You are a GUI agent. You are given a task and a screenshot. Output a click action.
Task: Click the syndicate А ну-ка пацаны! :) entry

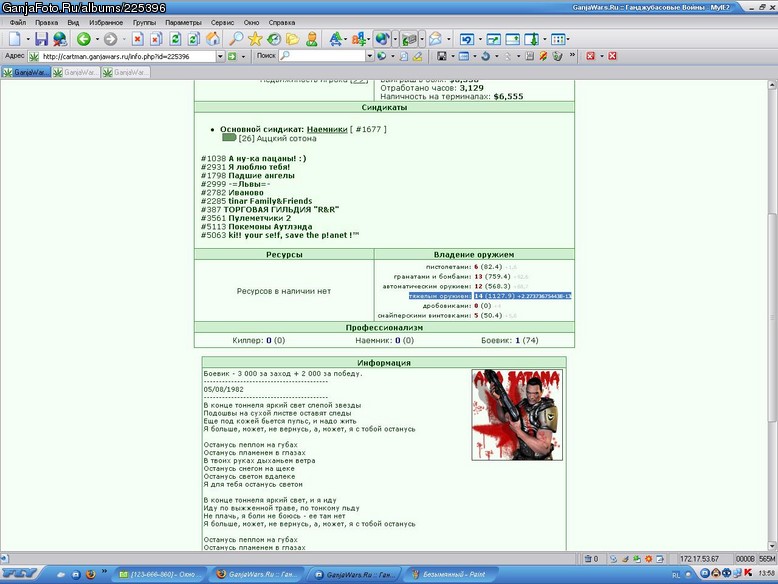pyautogui.click(x=267, y=159)
